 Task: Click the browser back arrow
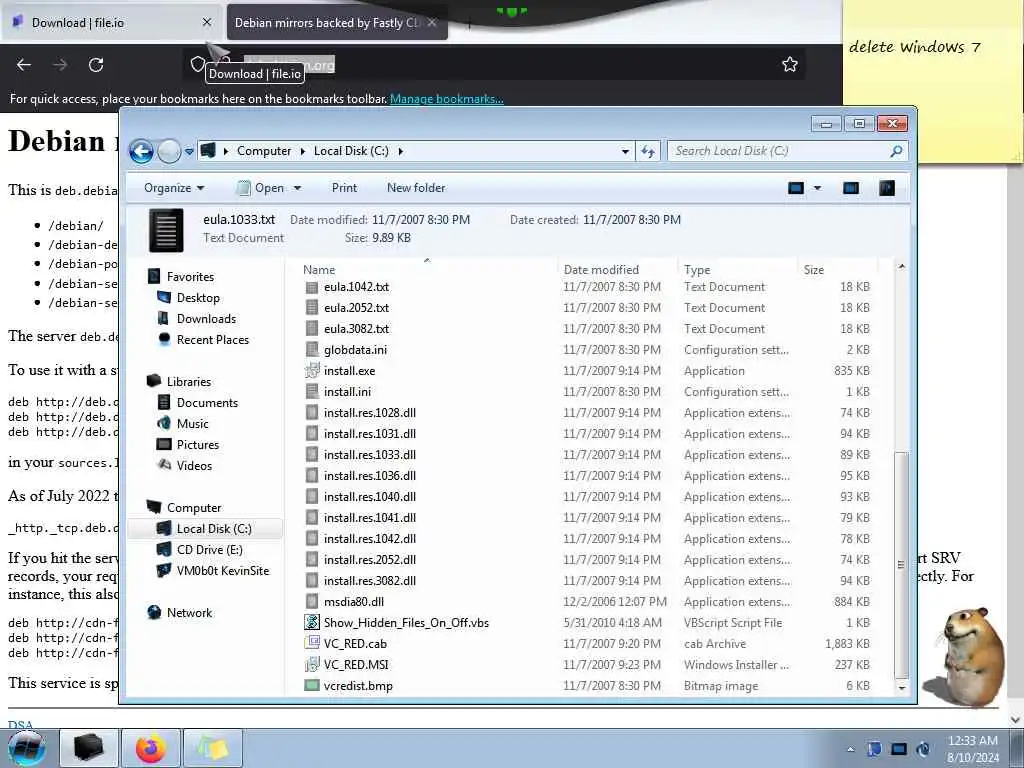pos(24,65)
